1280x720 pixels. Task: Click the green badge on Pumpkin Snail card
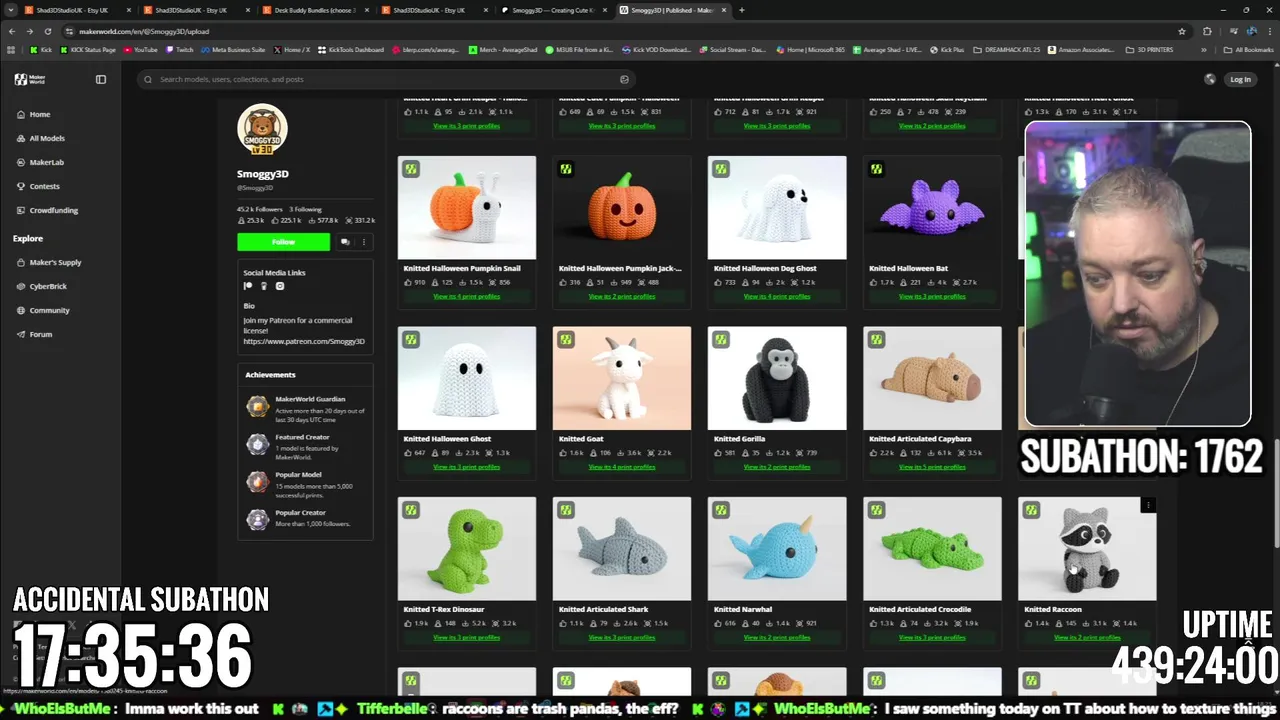[411, 169]
